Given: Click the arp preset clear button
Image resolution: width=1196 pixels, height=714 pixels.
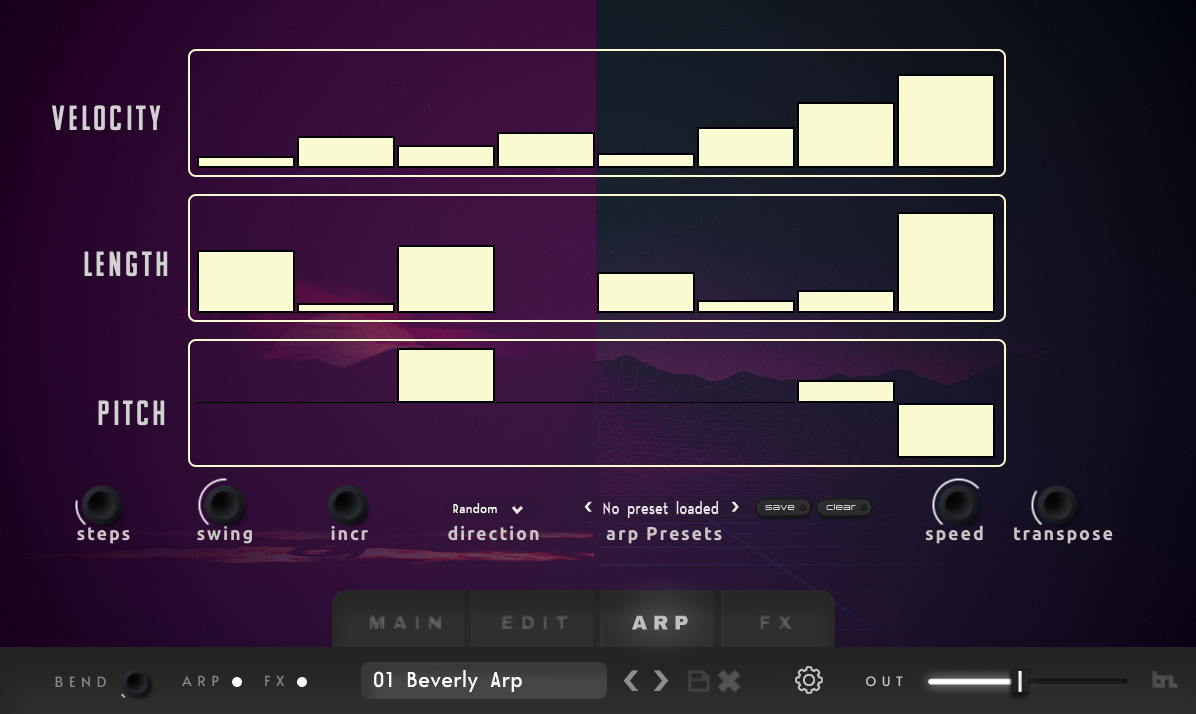Looking at the screenshot, I should (x=844, y=507).
